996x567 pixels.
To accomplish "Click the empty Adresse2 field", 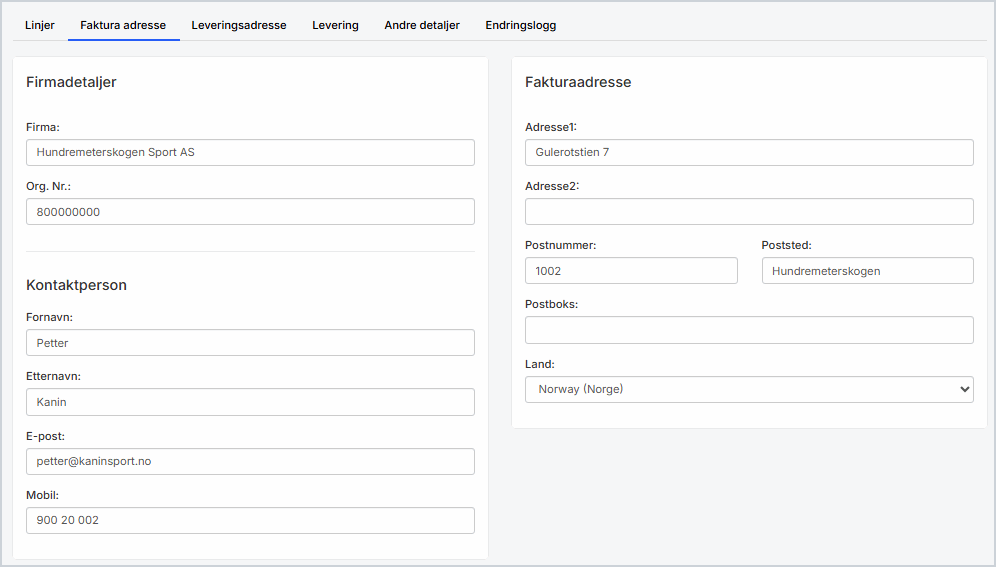I will pyautogui.click(x=749, y=212).
